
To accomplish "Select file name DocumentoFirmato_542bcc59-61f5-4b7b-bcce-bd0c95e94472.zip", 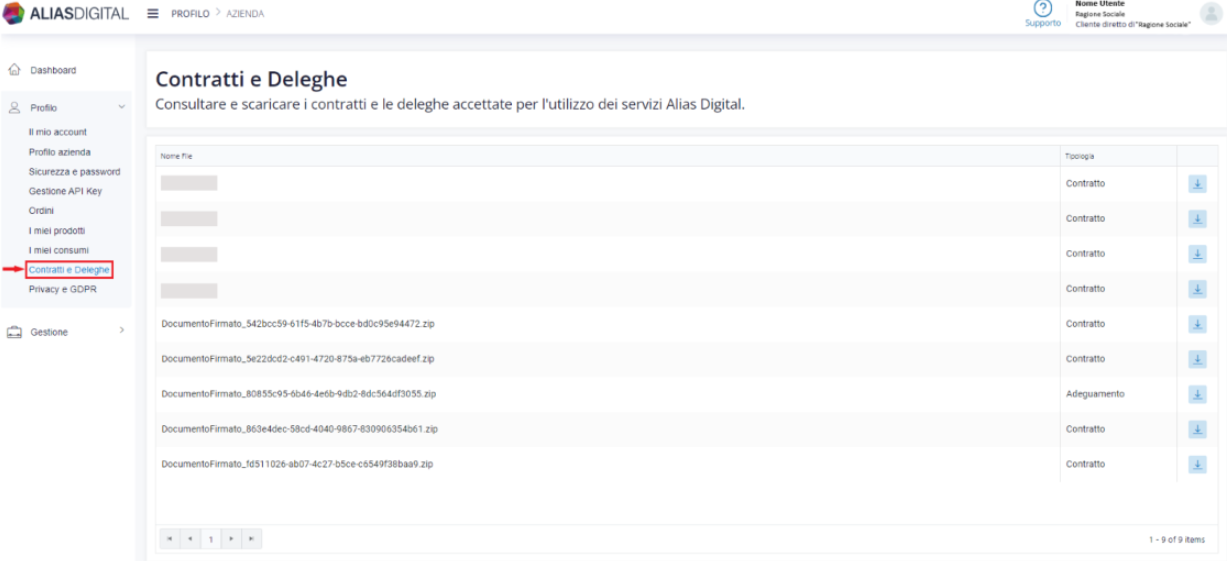I will pyautogui.click(x=297, y=324).
